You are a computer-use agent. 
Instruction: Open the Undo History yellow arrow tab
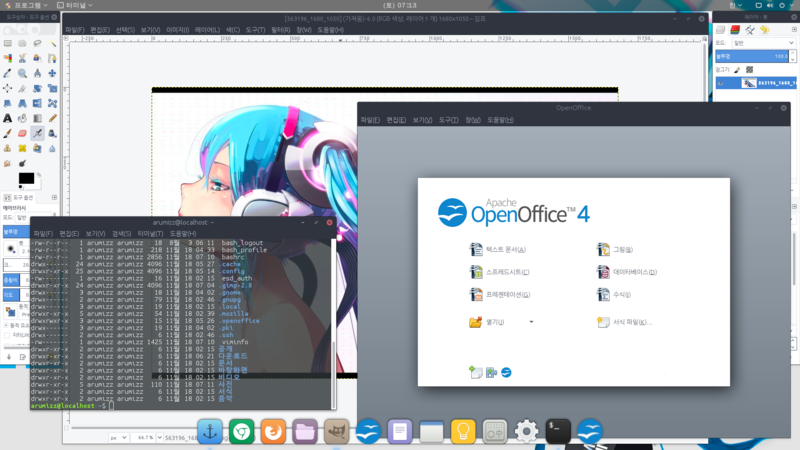tap(764, 30)
